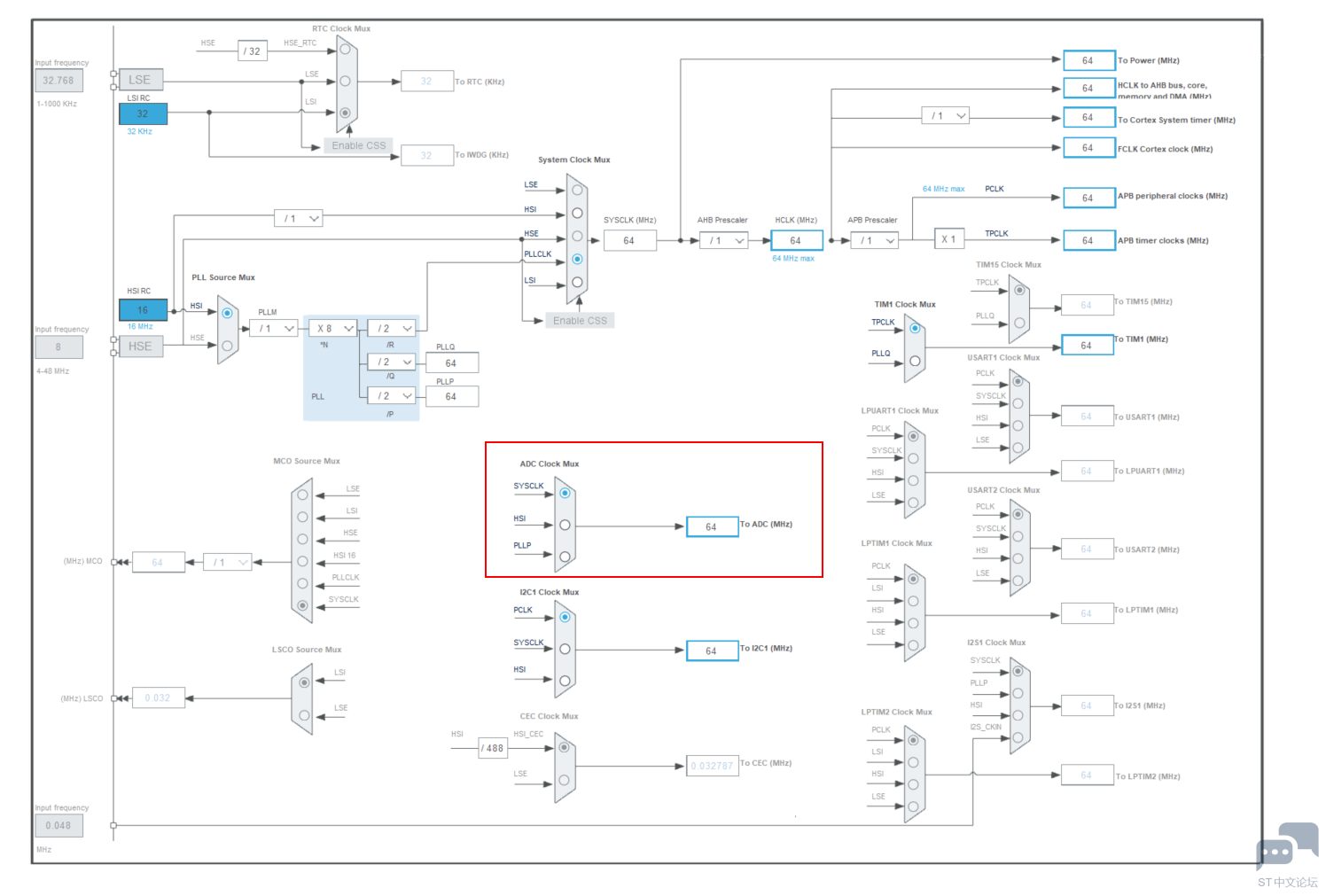
Task: Edit the 0.048 input frequency field
Action: (58, 825)
